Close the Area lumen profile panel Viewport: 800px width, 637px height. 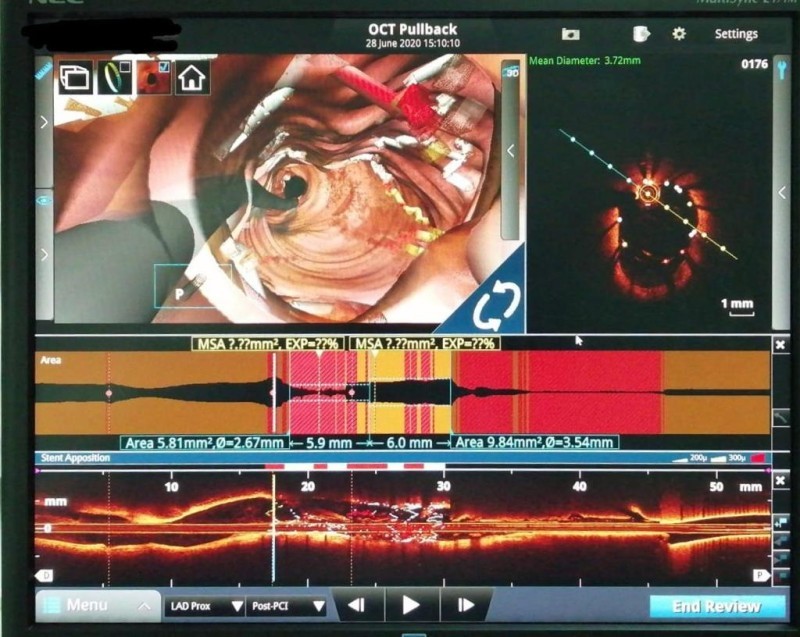[781, 344]
